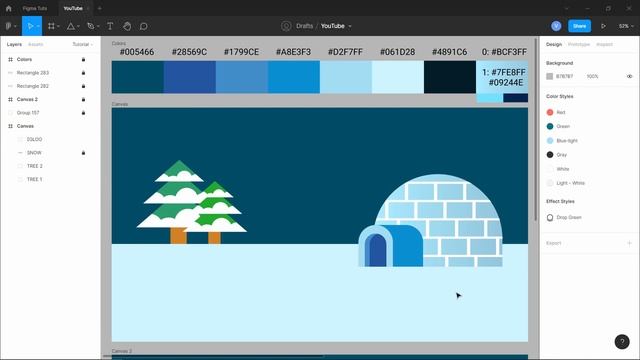Open the 52% zoom dropdown
The image size is (640, 360).
(x=626, y=26)
